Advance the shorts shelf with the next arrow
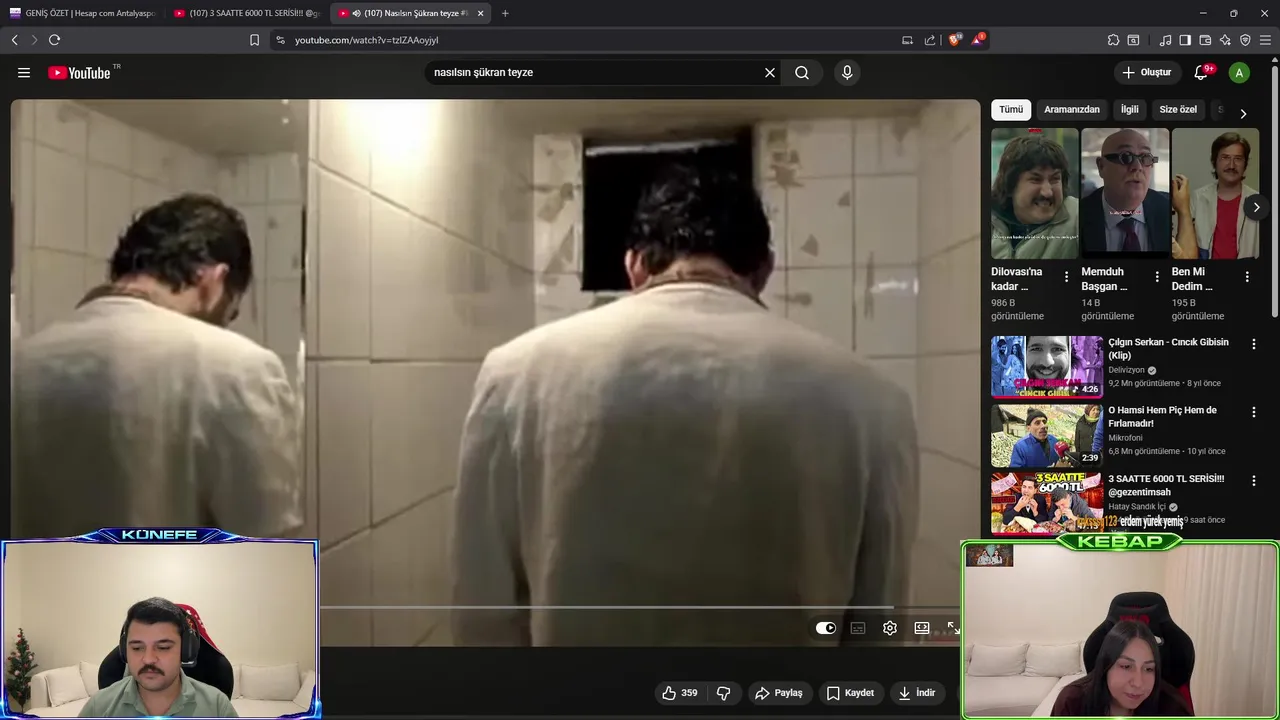 tap(1256, 208)
